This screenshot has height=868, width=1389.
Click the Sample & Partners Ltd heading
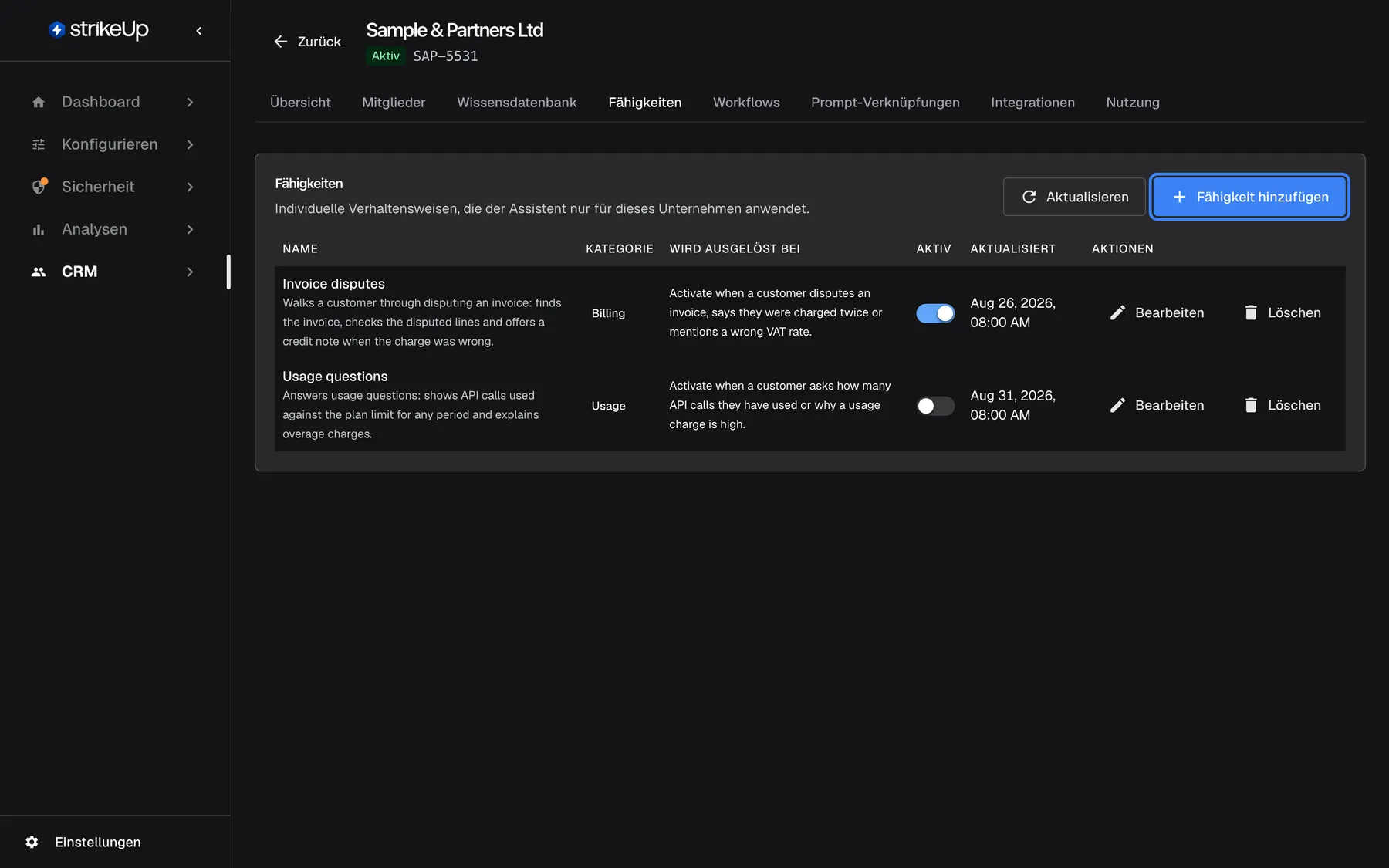[x=455, y=30]
